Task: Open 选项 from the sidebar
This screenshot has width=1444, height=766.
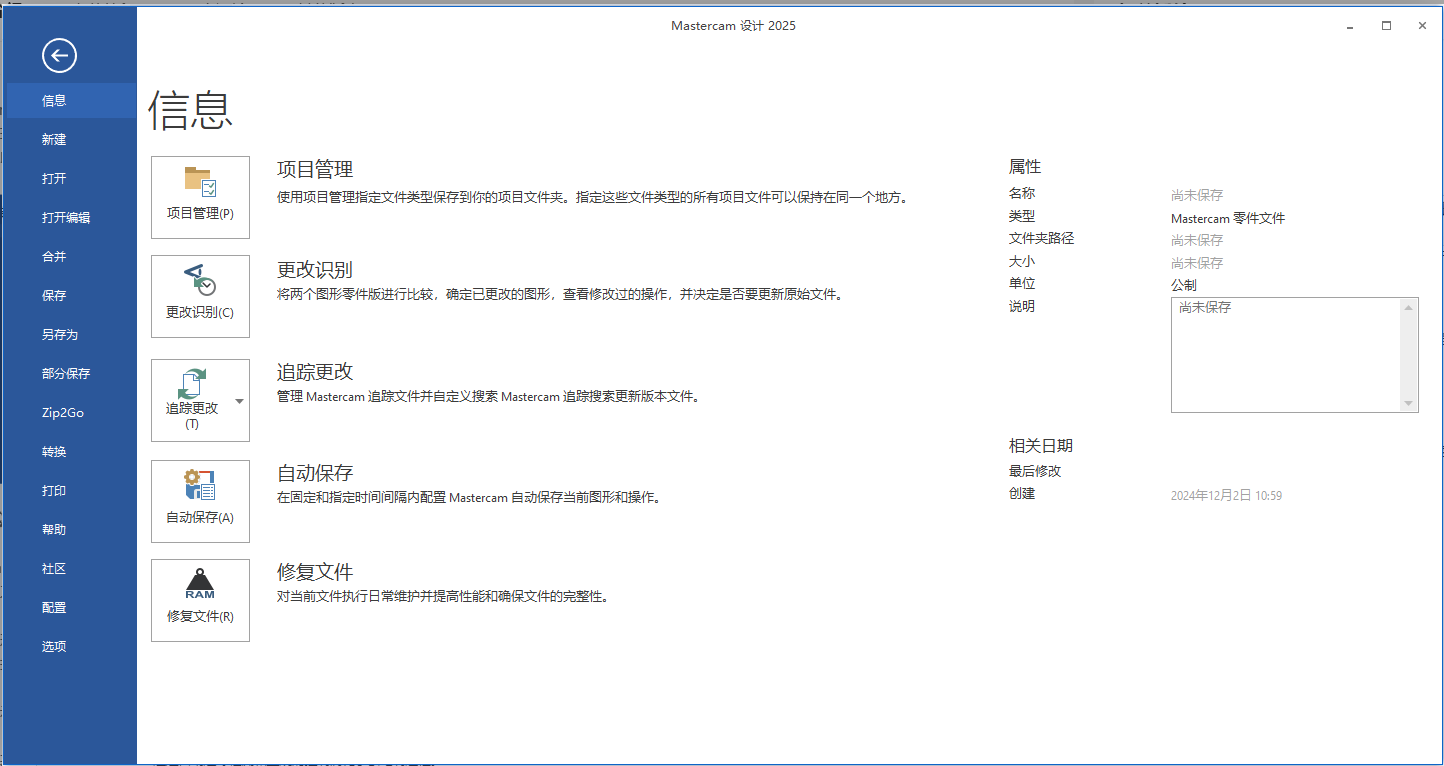Action: pos(71,647)
